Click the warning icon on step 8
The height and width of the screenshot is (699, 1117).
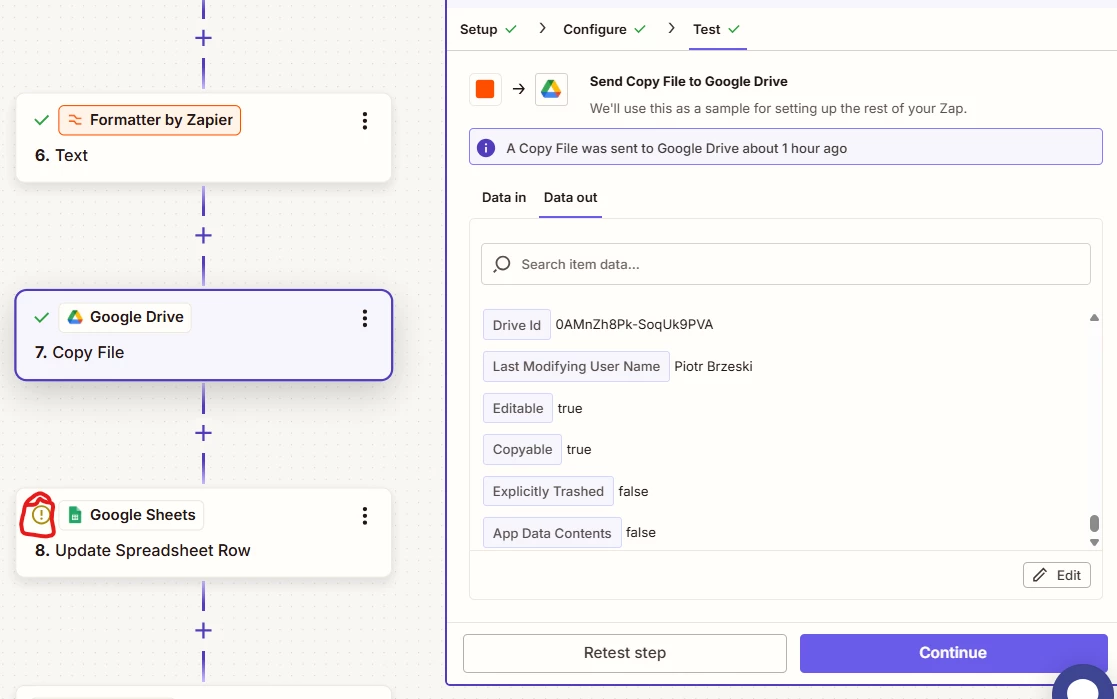41,514
